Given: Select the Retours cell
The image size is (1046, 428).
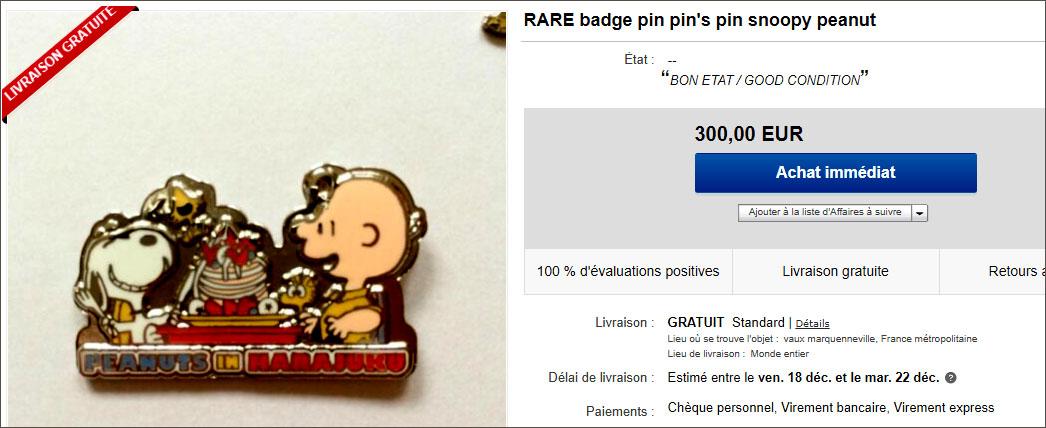Looking at the screenshot, I should pyautogui.click(x=993, y=271).
